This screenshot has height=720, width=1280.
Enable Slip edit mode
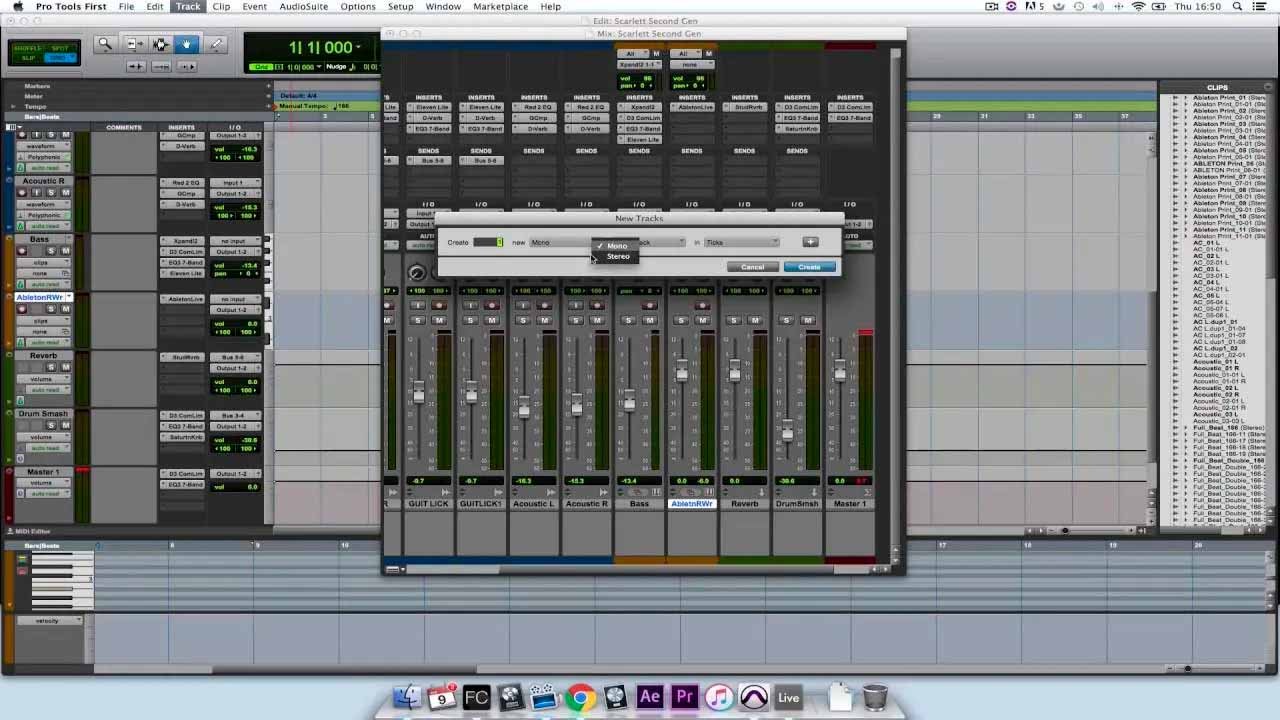[x=29, y=58]
